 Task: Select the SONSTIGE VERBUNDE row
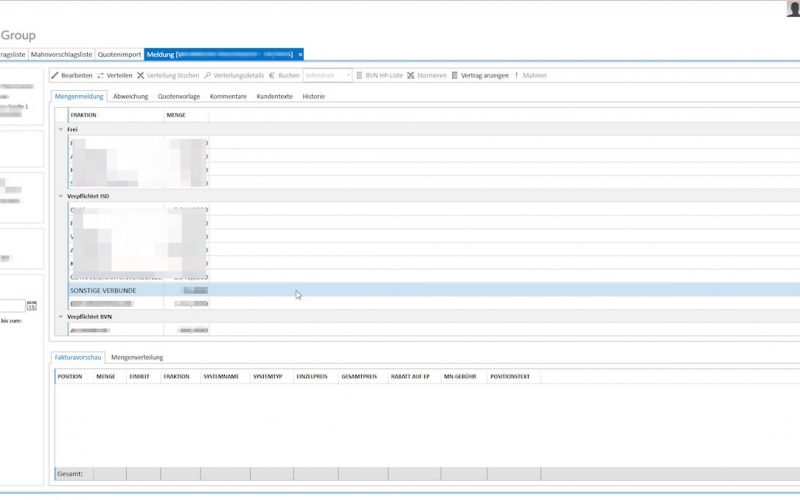tap(434, 290)
